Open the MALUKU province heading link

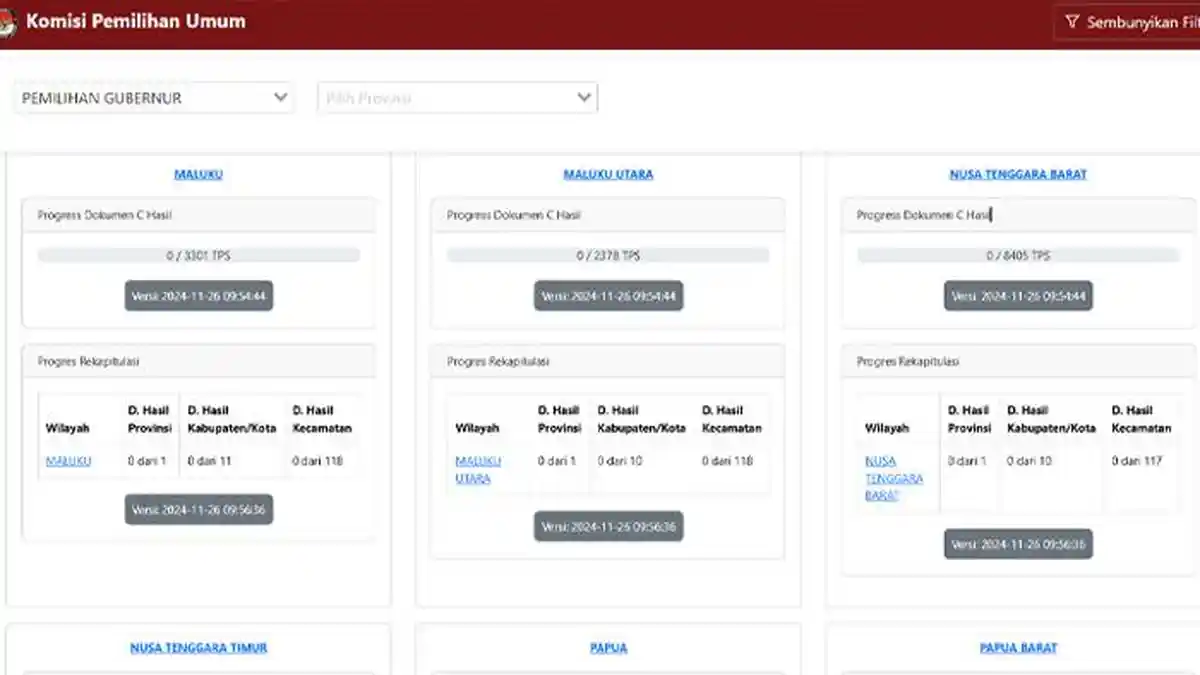(x=198, y=174)
